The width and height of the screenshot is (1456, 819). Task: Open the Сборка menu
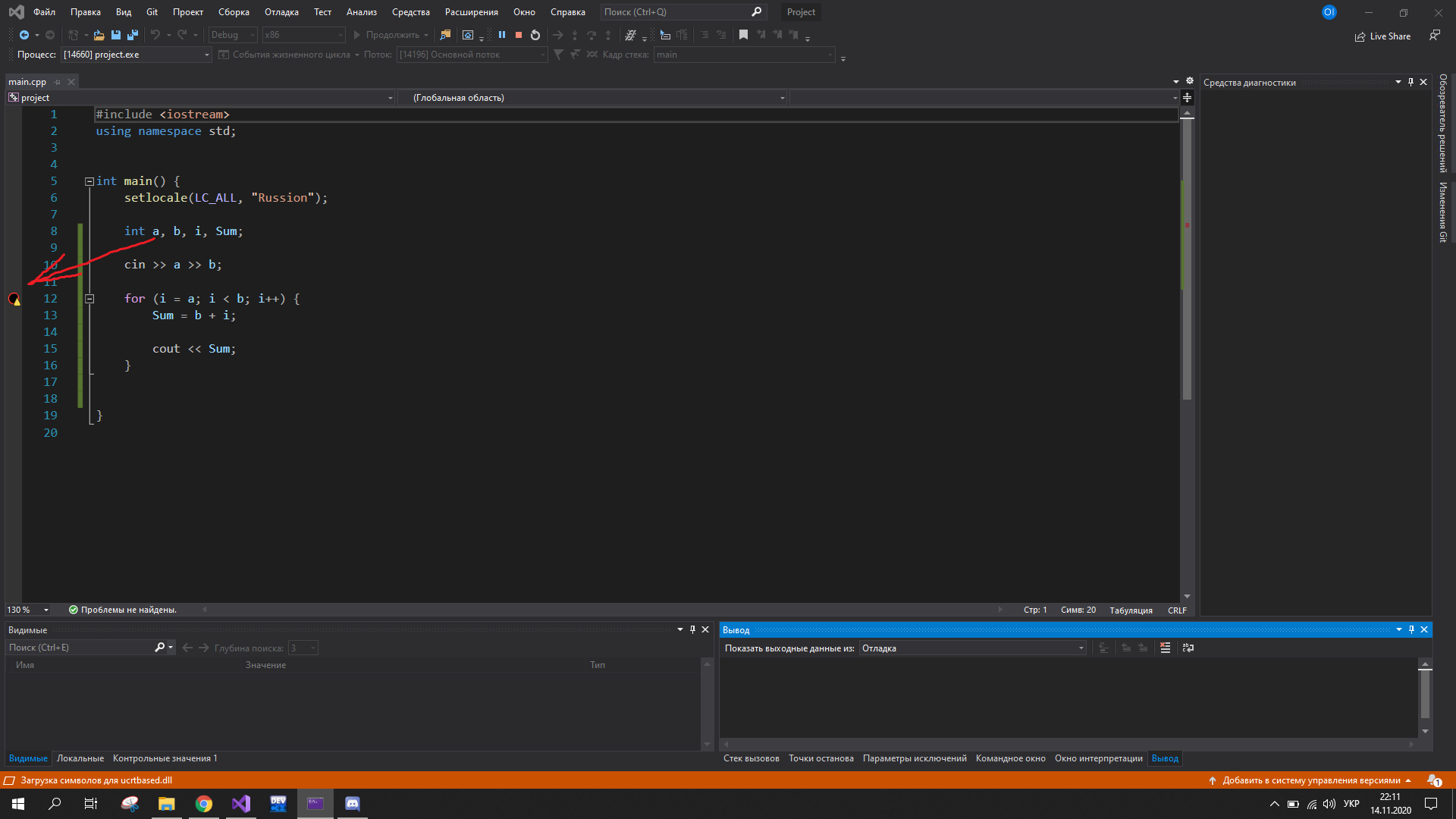(x=234, y=12)
